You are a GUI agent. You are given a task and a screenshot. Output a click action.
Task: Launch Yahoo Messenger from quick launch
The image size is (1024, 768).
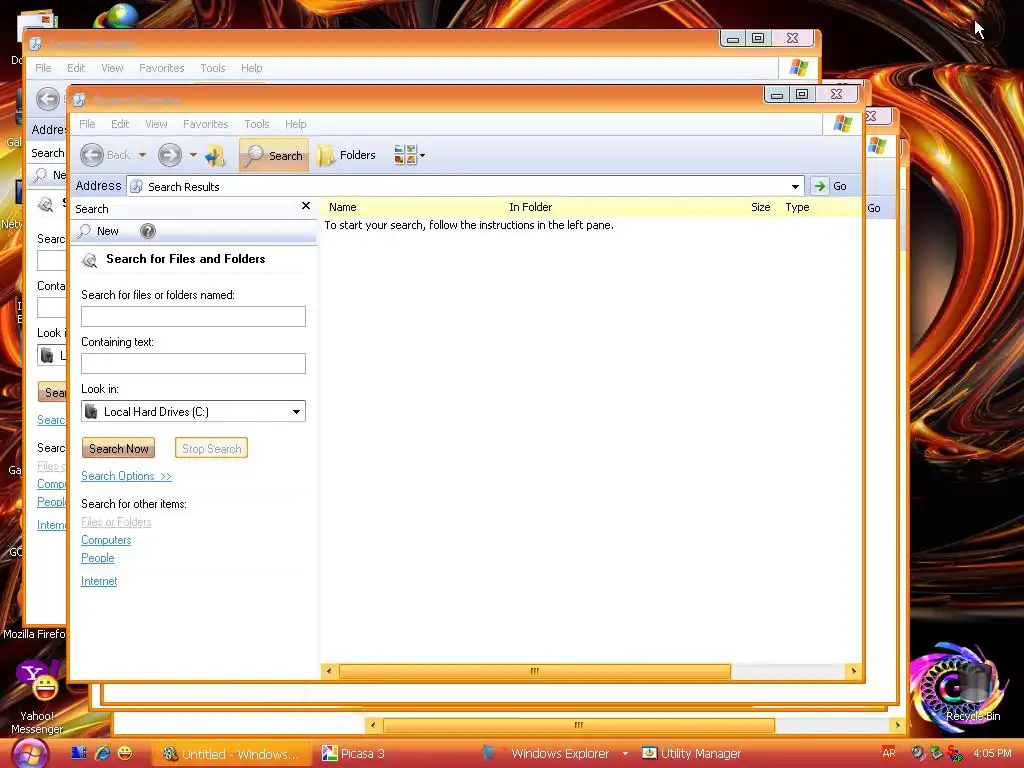tap(125, 753)
